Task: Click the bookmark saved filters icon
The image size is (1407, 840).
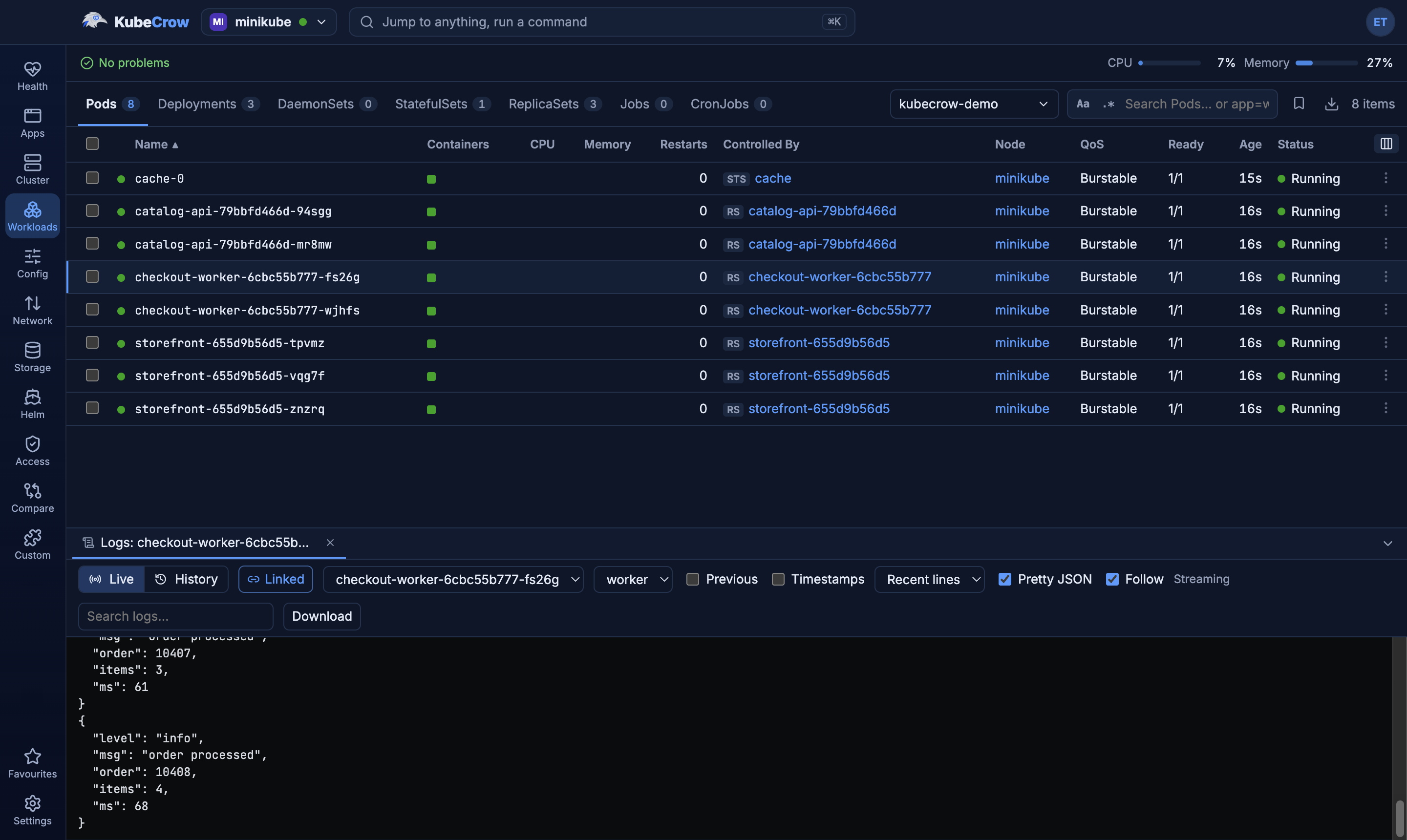Action: pyautogui.click(x=1299, y=104)
